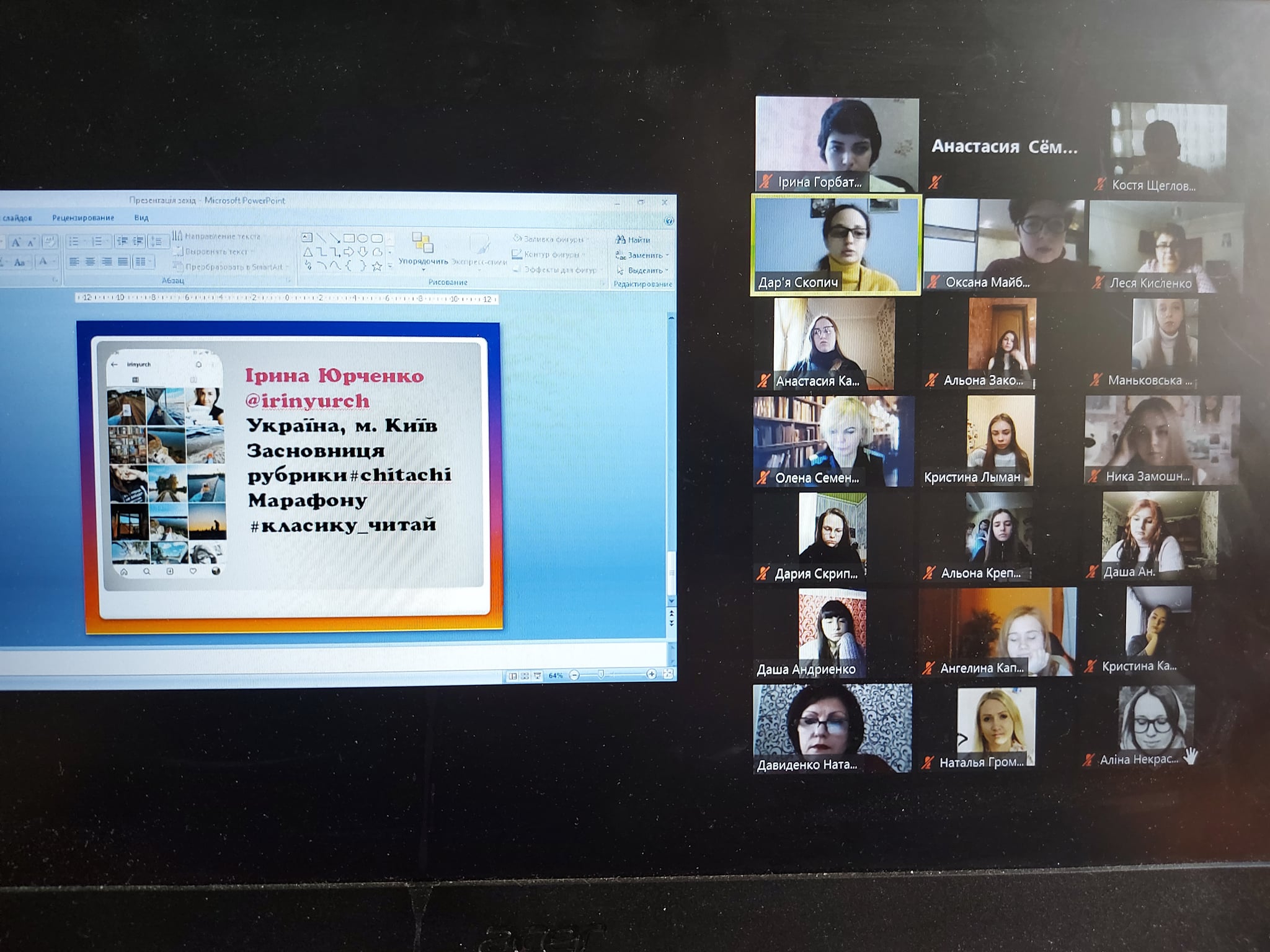Click Контур фигуры shape outline button

coord(547,254)
